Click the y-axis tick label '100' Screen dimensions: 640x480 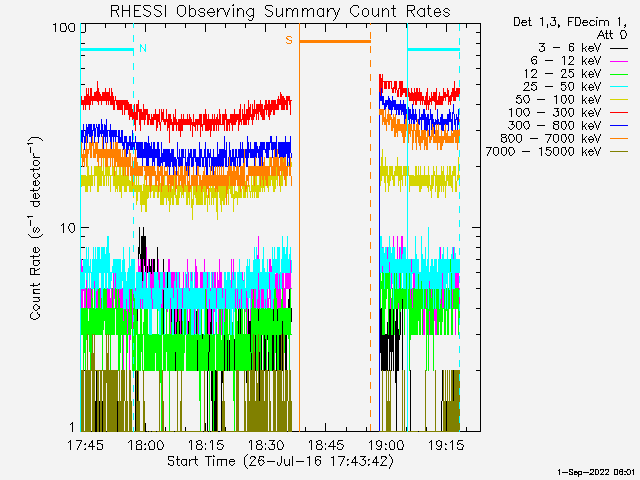point(64,28)
